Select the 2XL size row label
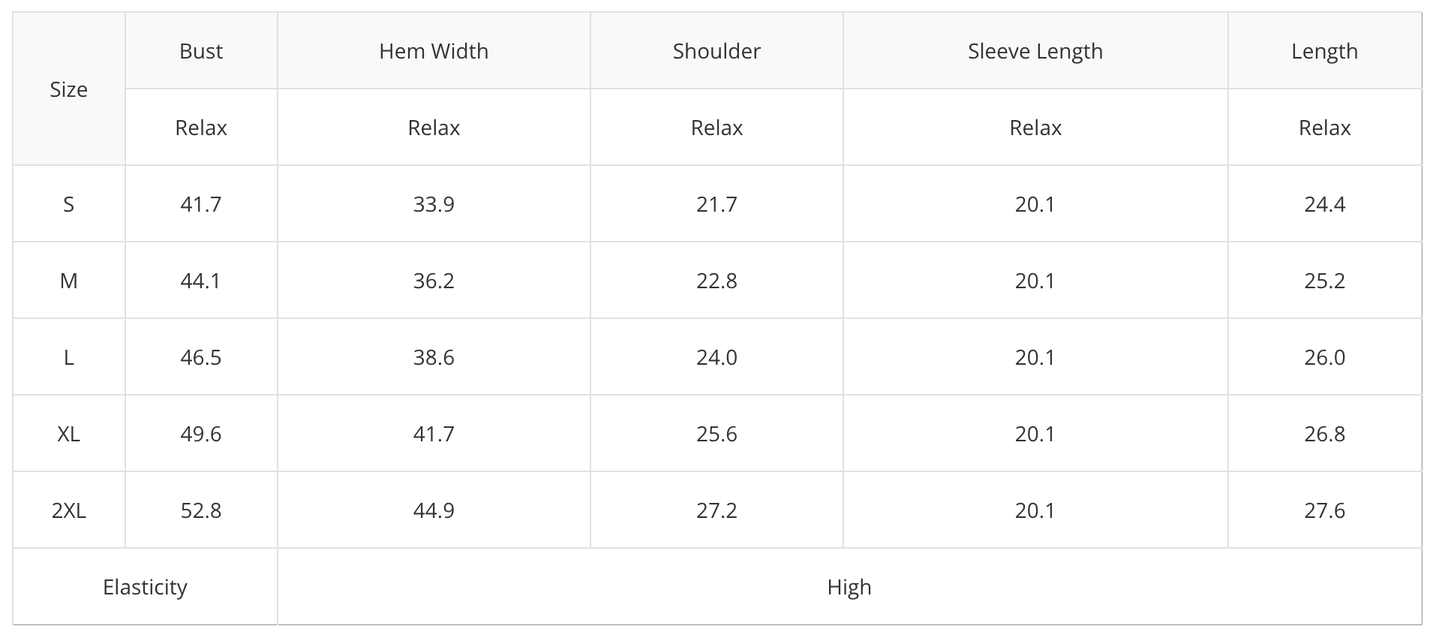This screenshot has width=1445, height=638. click(x=69, y=511)
